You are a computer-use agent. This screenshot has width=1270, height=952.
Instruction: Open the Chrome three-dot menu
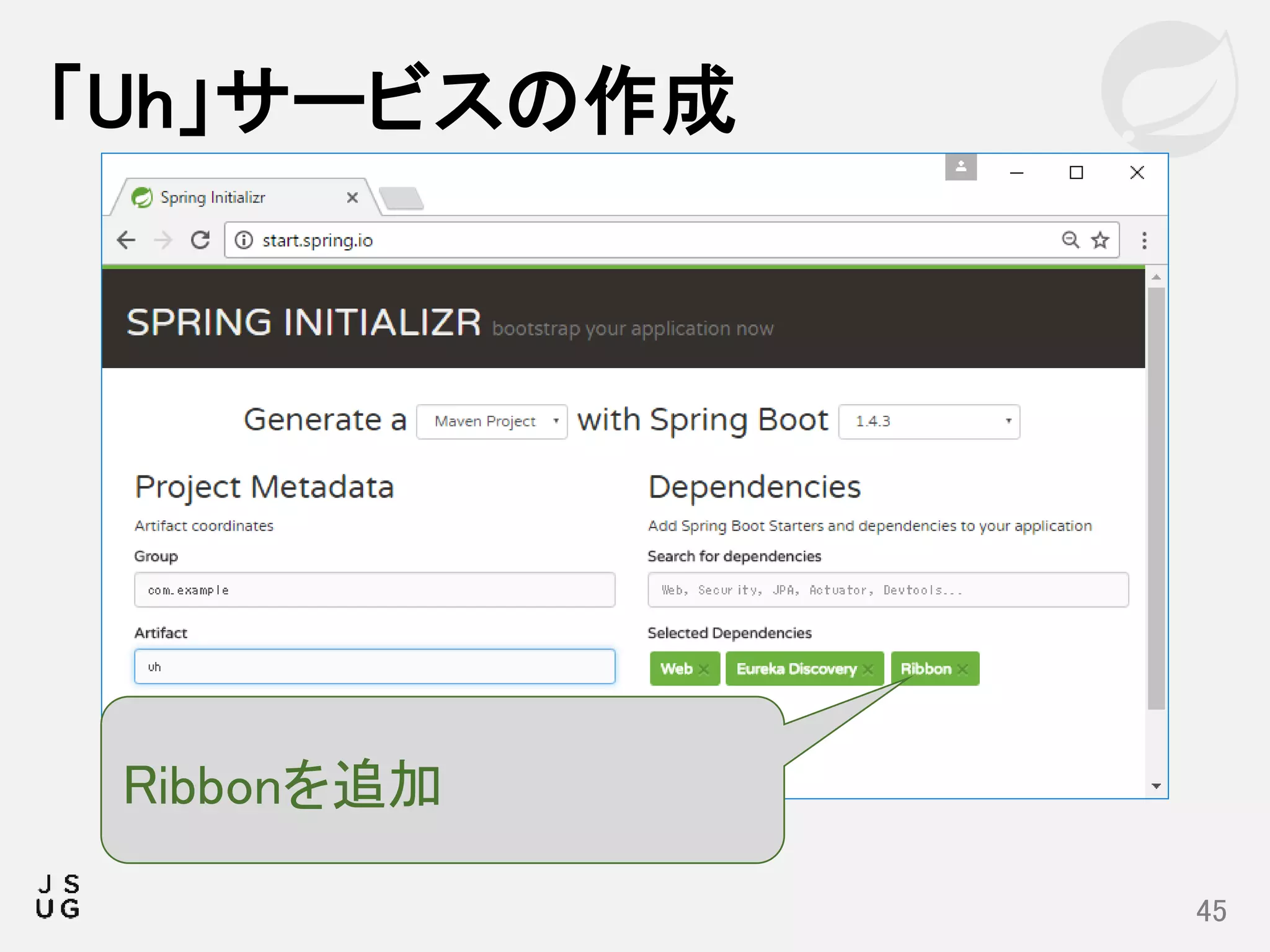[1144, 240]
